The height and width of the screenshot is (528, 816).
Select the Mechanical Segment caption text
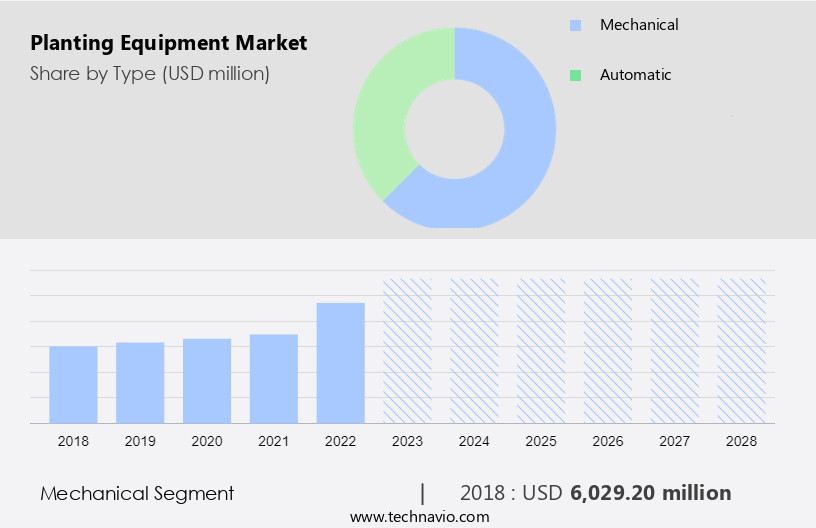137,493
